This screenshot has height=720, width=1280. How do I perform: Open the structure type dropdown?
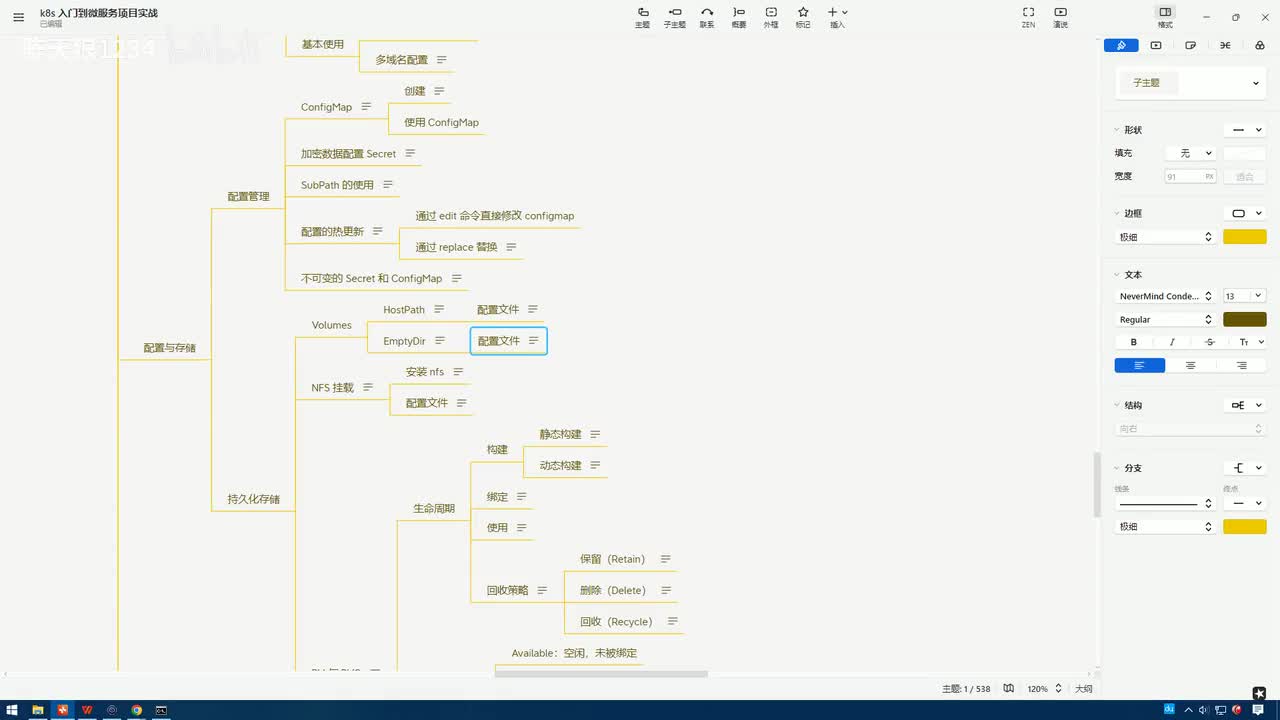(x=1245, y=405)
